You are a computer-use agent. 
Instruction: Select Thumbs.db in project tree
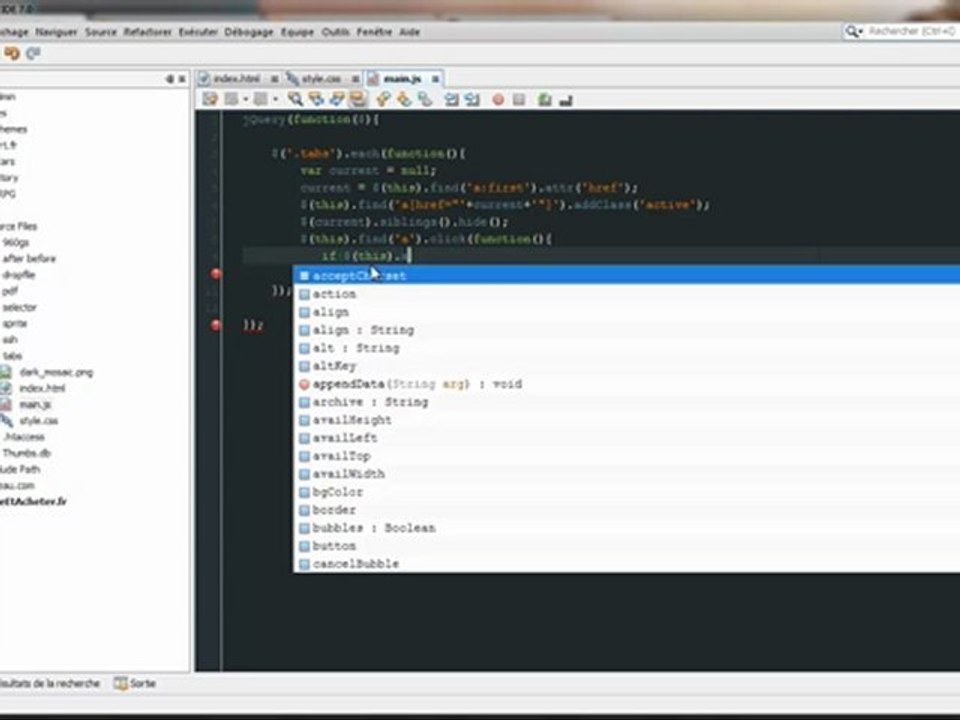tap(26, 453)
